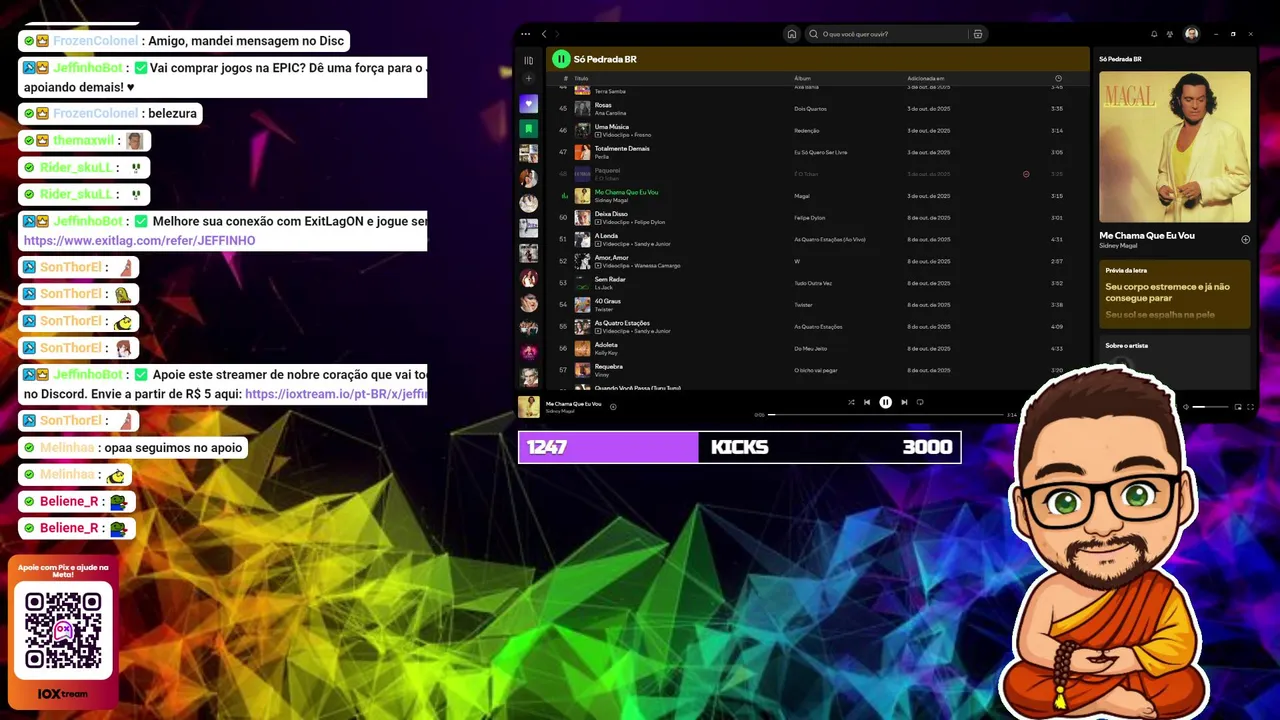Sort by the Título column header
This screenshot has height=720, width=1280.
[581, 78]
